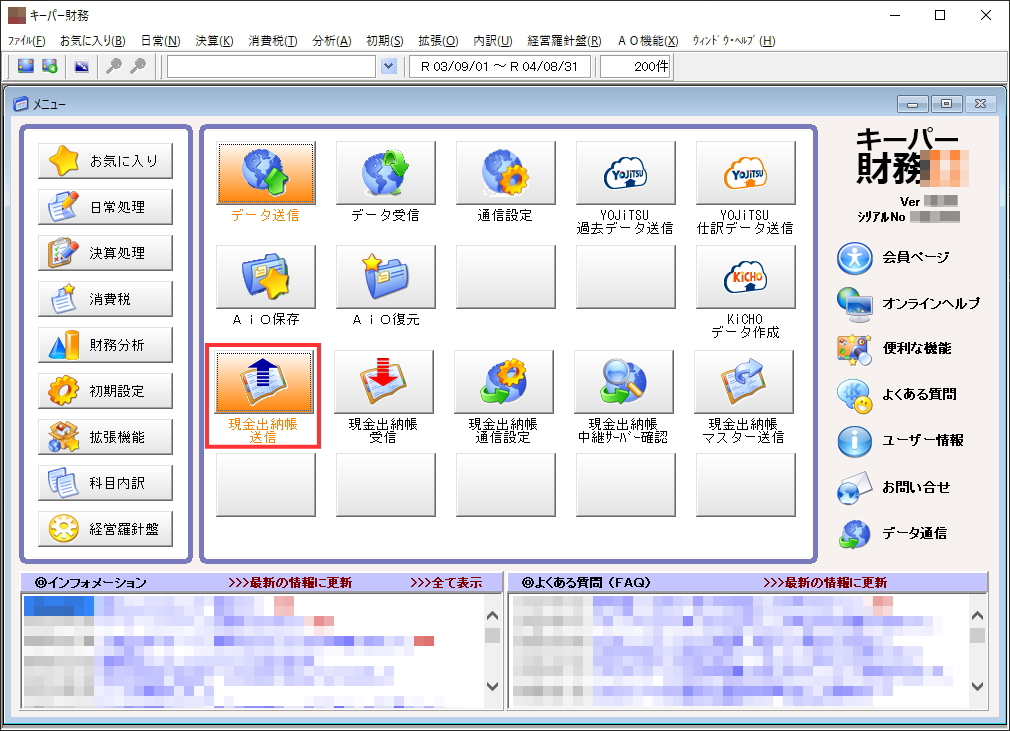The width and height of the screenshot is (1010, 731).
Task: Open the AiO復元 folder icon
Action: pos(385,277)
